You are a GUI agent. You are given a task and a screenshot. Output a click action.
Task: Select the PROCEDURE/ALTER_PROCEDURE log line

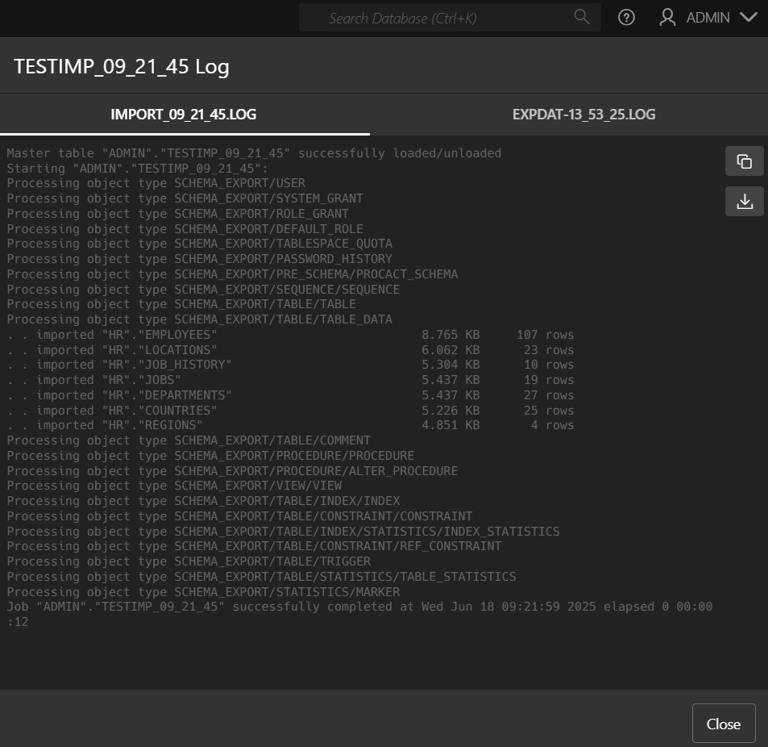point(232,471)
